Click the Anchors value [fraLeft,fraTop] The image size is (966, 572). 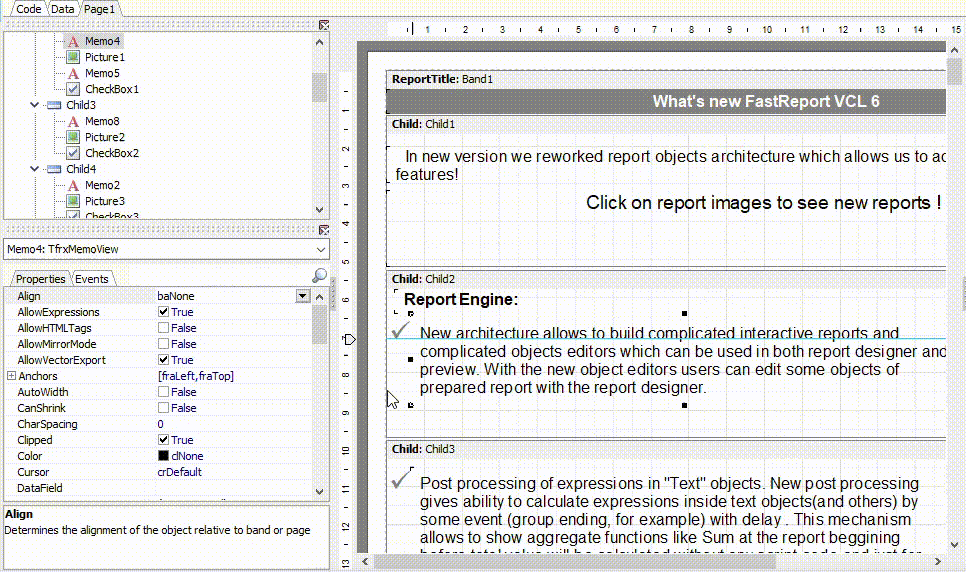click(x=196, y=376)
